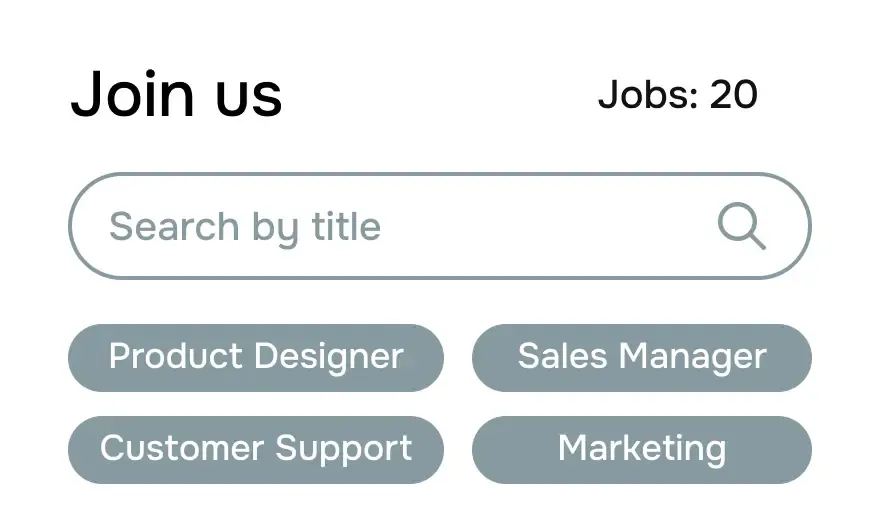Open Marketing job listings
Screen dimensions: 880x520
641,449
